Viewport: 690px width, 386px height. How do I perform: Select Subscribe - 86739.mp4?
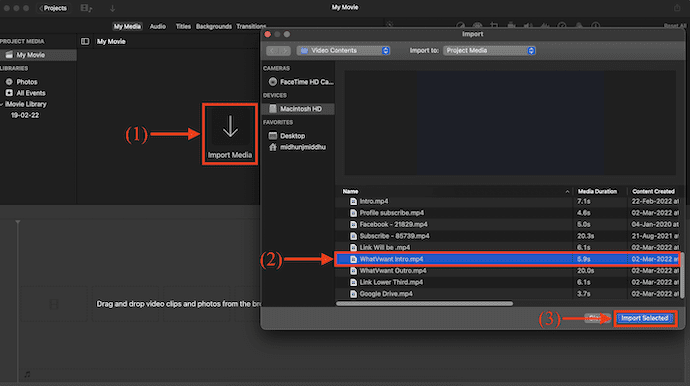[x=394, y=236]
